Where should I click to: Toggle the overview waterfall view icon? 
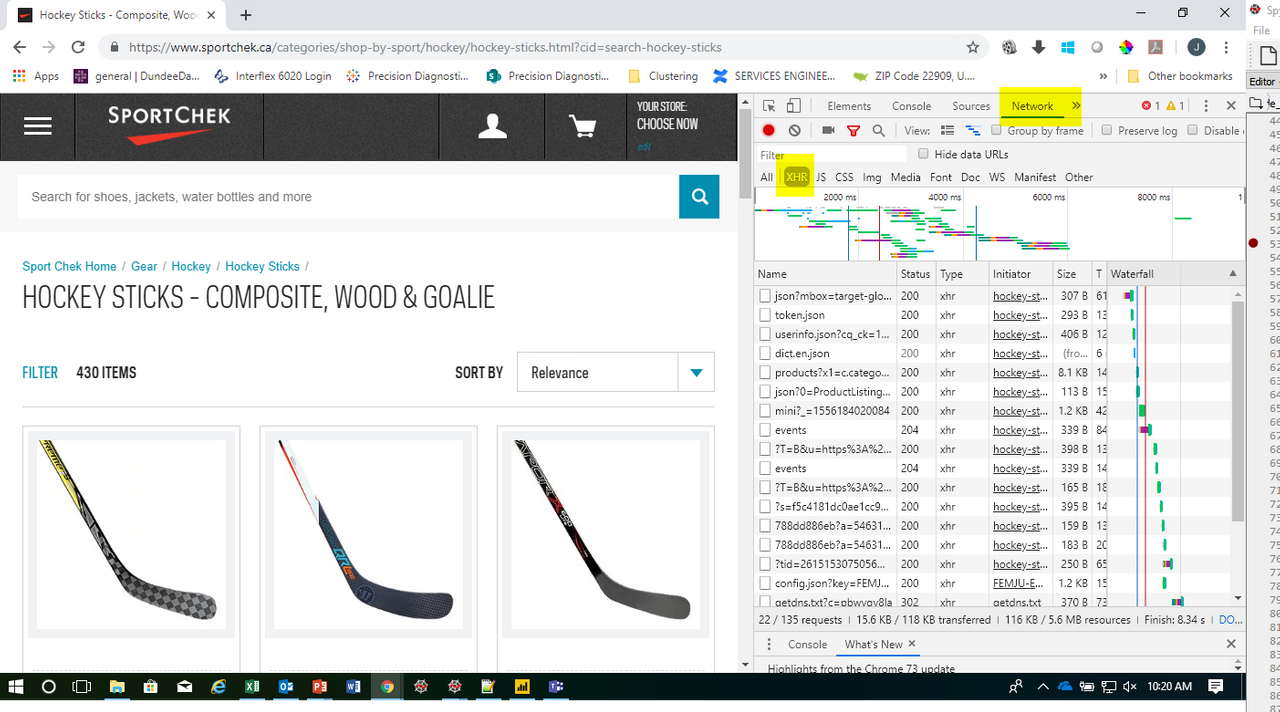point(972,130)
